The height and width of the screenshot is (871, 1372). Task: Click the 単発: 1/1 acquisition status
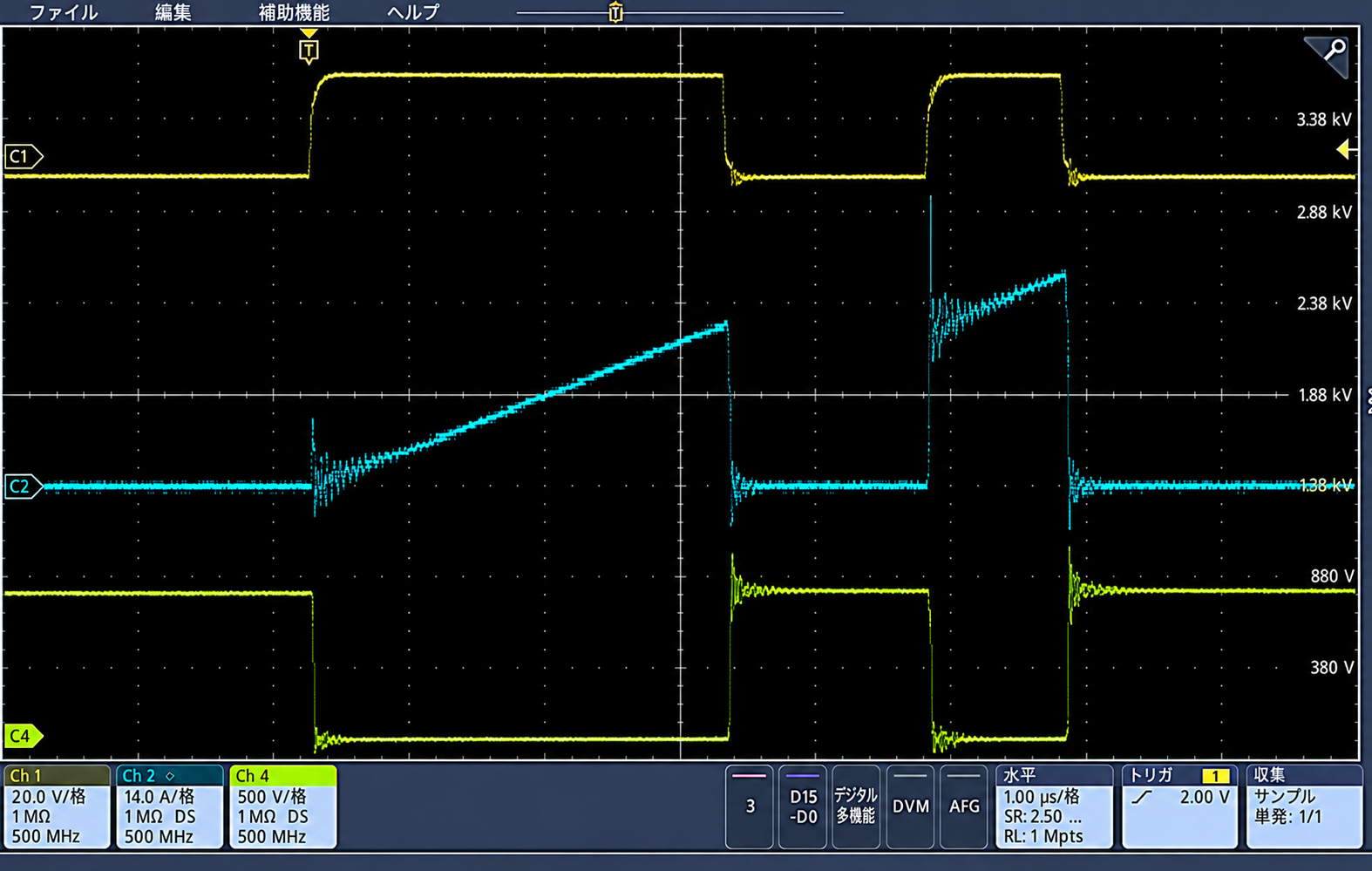[x=1288, y=817]
